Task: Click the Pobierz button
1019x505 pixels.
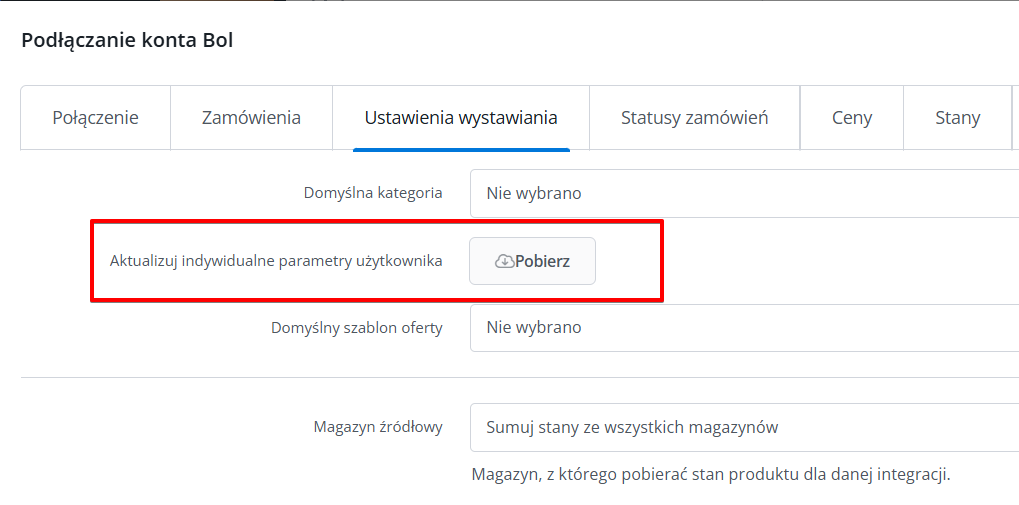Action: [532, 261]
